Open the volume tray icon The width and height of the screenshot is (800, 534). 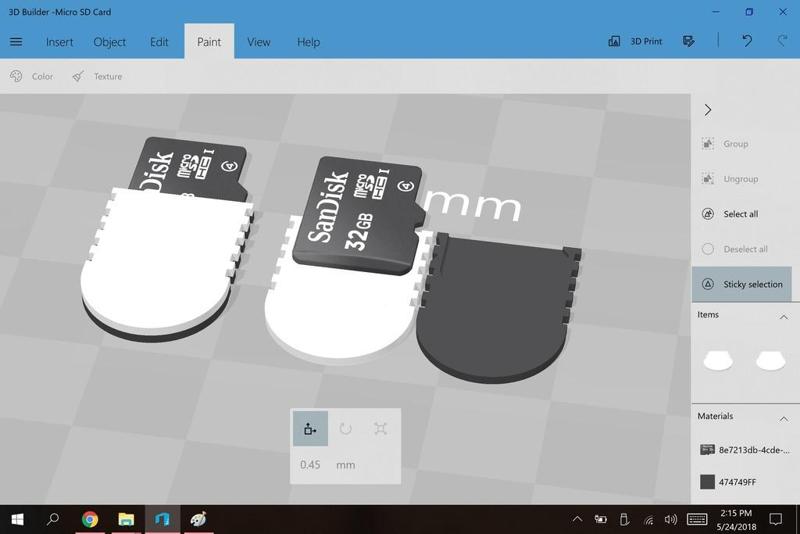click(x=670, y=519)
